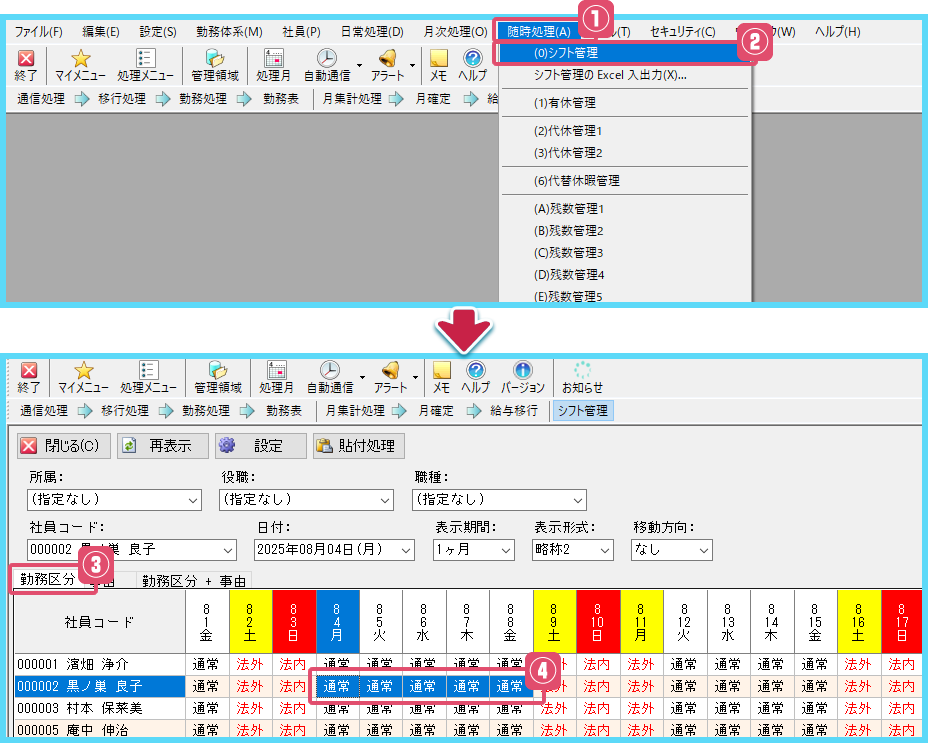This screenshot has height=743, width=928.
Task: Click the バージョン icon in lower toolbar
Action: pyautogui.click(x=522, y=377)
